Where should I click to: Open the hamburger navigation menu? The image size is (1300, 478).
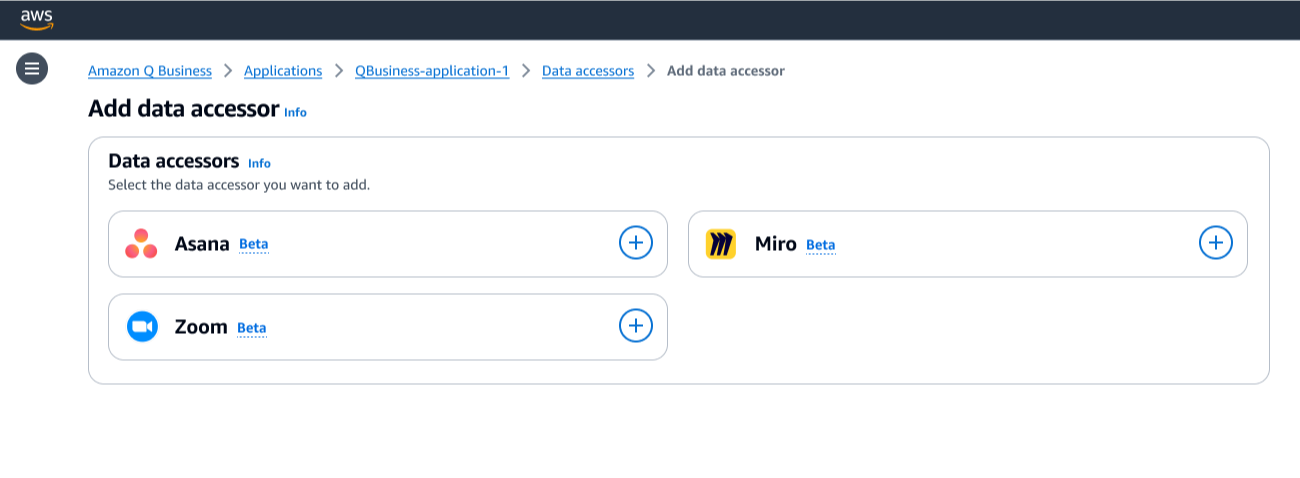pos(32,68)
